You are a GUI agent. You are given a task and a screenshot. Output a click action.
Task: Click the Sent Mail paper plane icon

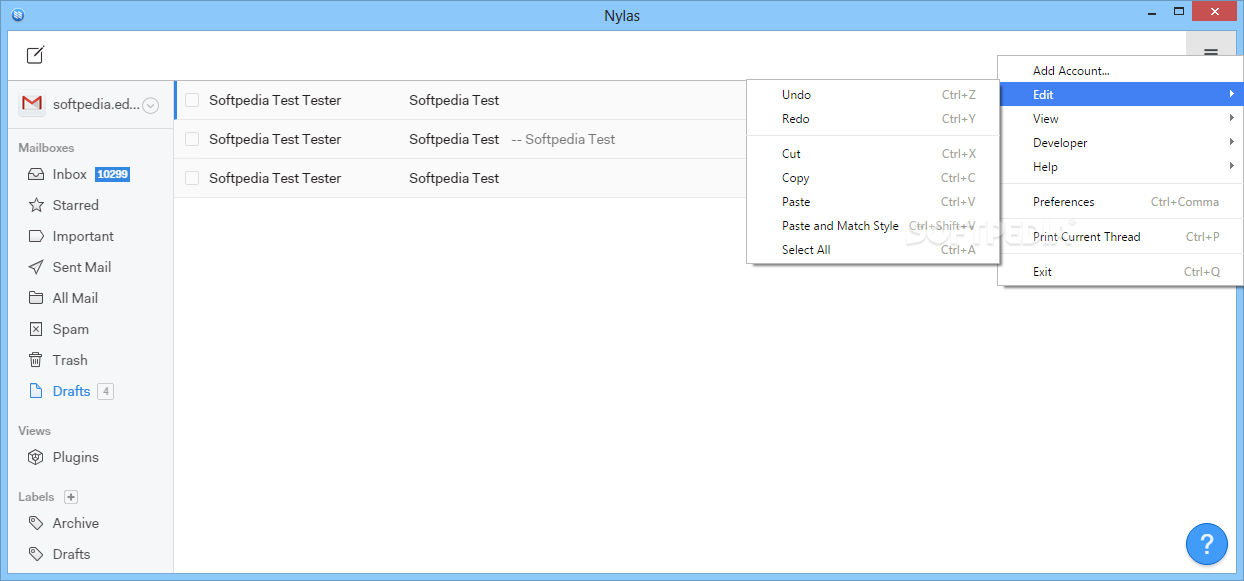36,267
